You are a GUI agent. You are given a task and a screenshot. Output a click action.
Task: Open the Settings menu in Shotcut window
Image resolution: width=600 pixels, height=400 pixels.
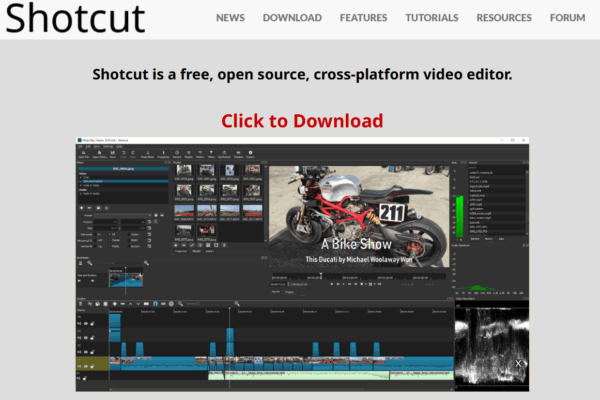click(108, 147)
